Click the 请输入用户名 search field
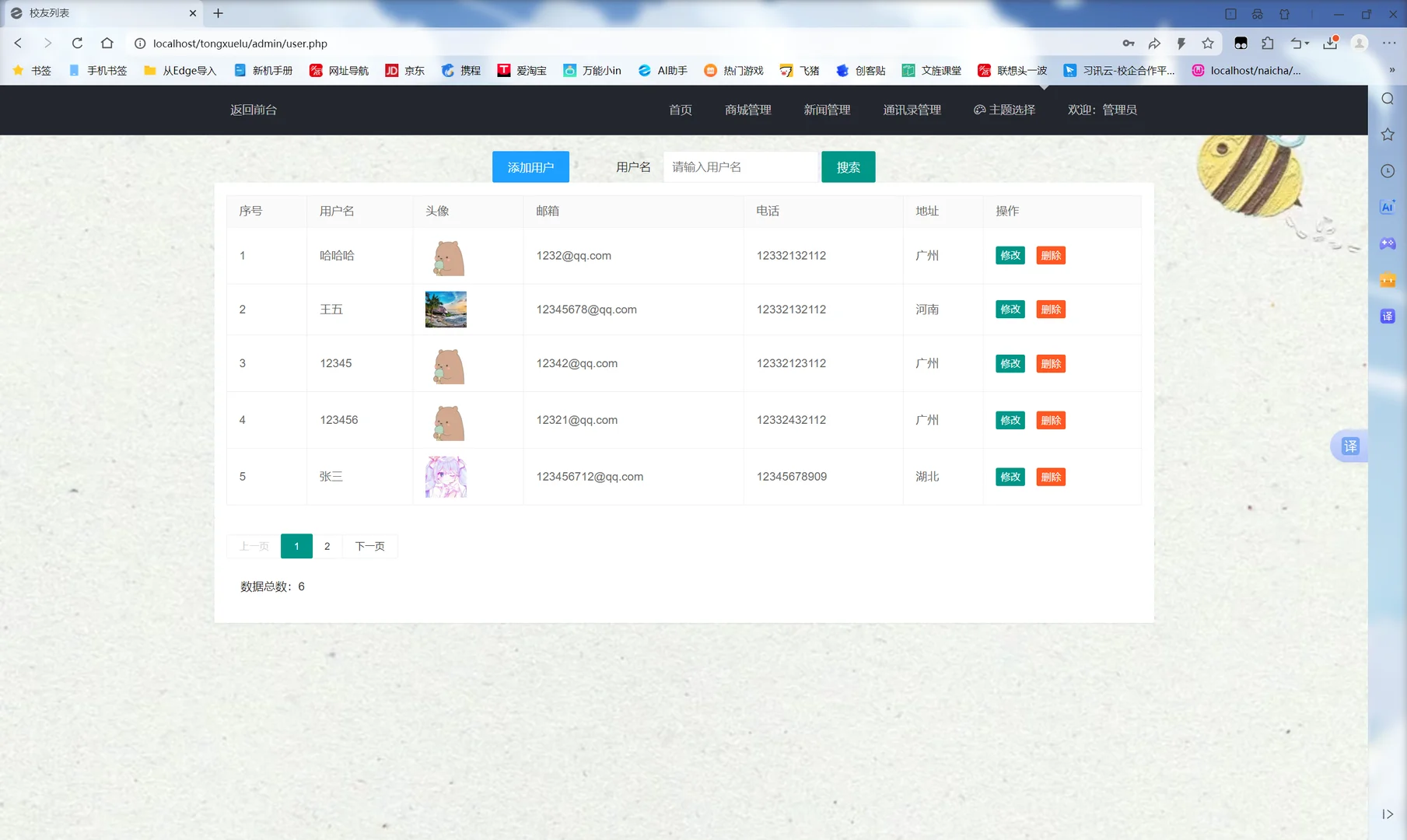Viewport: 1407px width, 840px height. [740, 166]
